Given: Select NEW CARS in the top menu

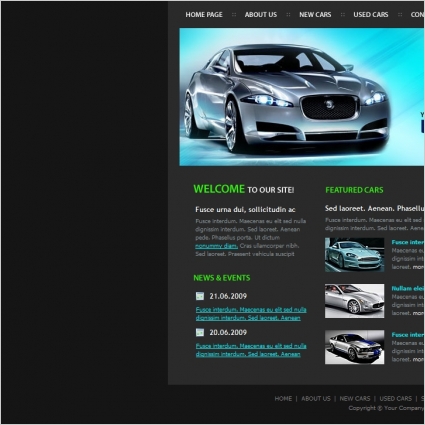Looking at the screenshot, I should (315, 15).
